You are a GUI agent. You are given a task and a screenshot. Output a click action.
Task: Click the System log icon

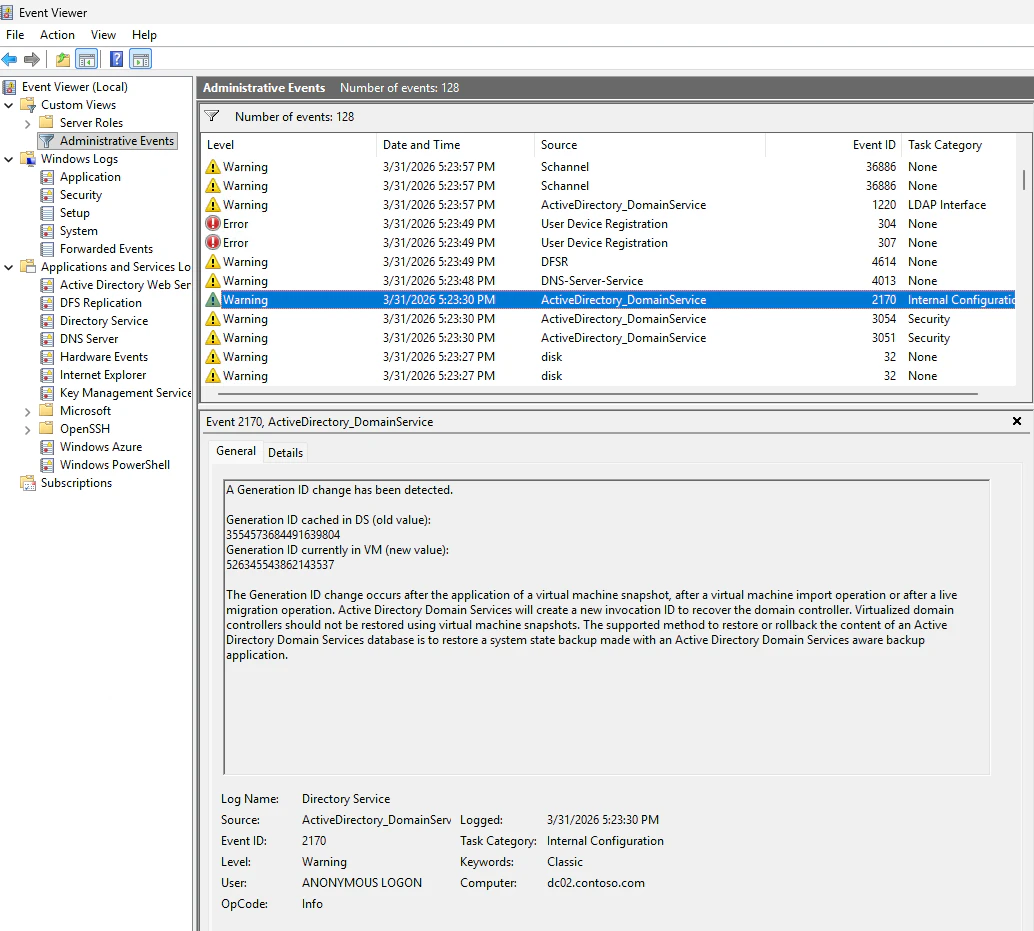click(47, 231)
